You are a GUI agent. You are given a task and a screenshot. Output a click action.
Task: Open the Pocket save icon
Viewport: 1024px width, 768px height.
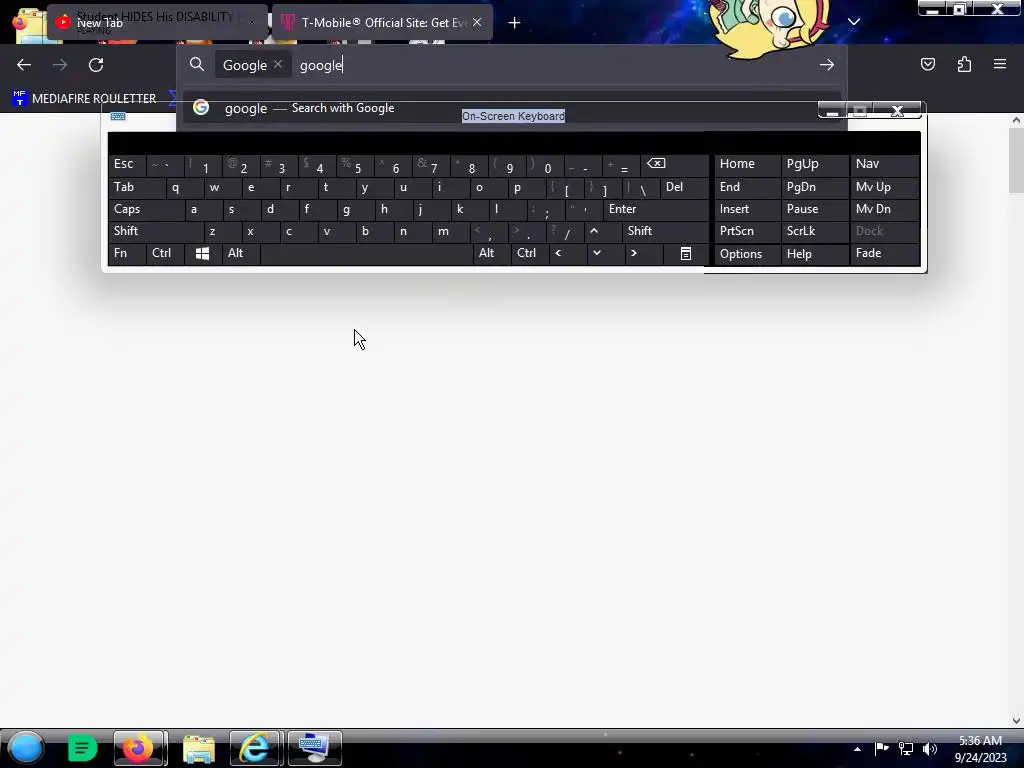(927, 64)
